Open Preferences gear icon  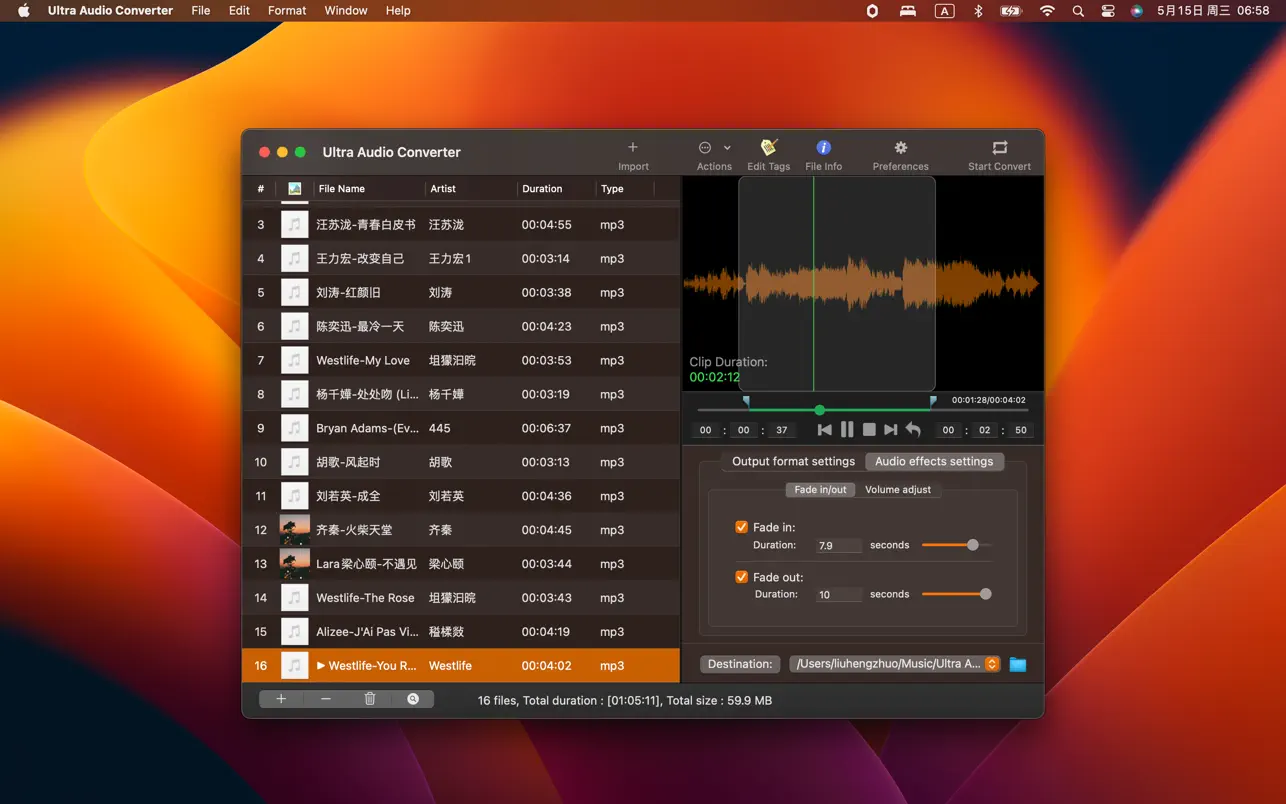(x=900, y=147)
